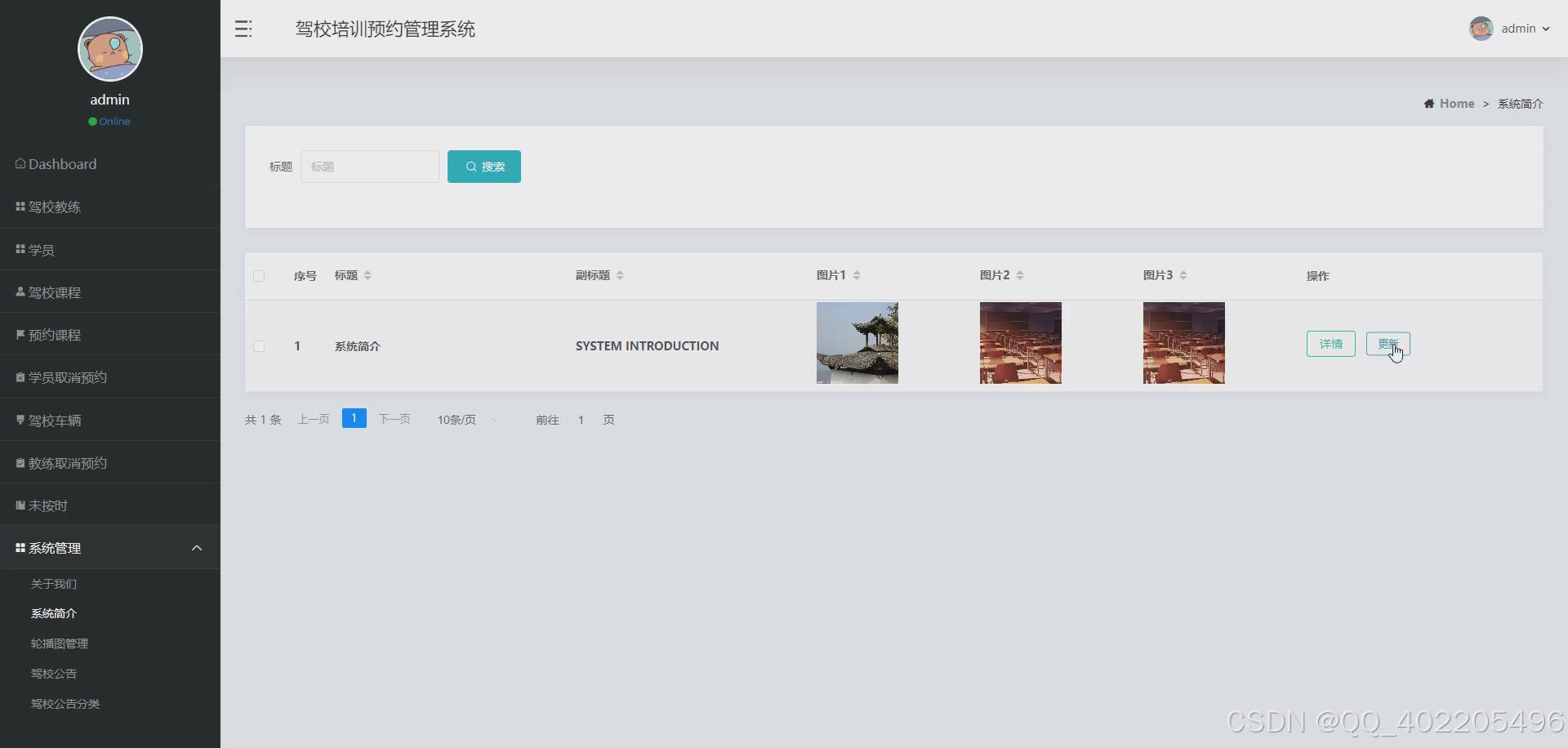Click the 教练取消预约 sidebar icon
Image resolution: width=1568 pixels, height=748 pixels.
pos(20,462)
